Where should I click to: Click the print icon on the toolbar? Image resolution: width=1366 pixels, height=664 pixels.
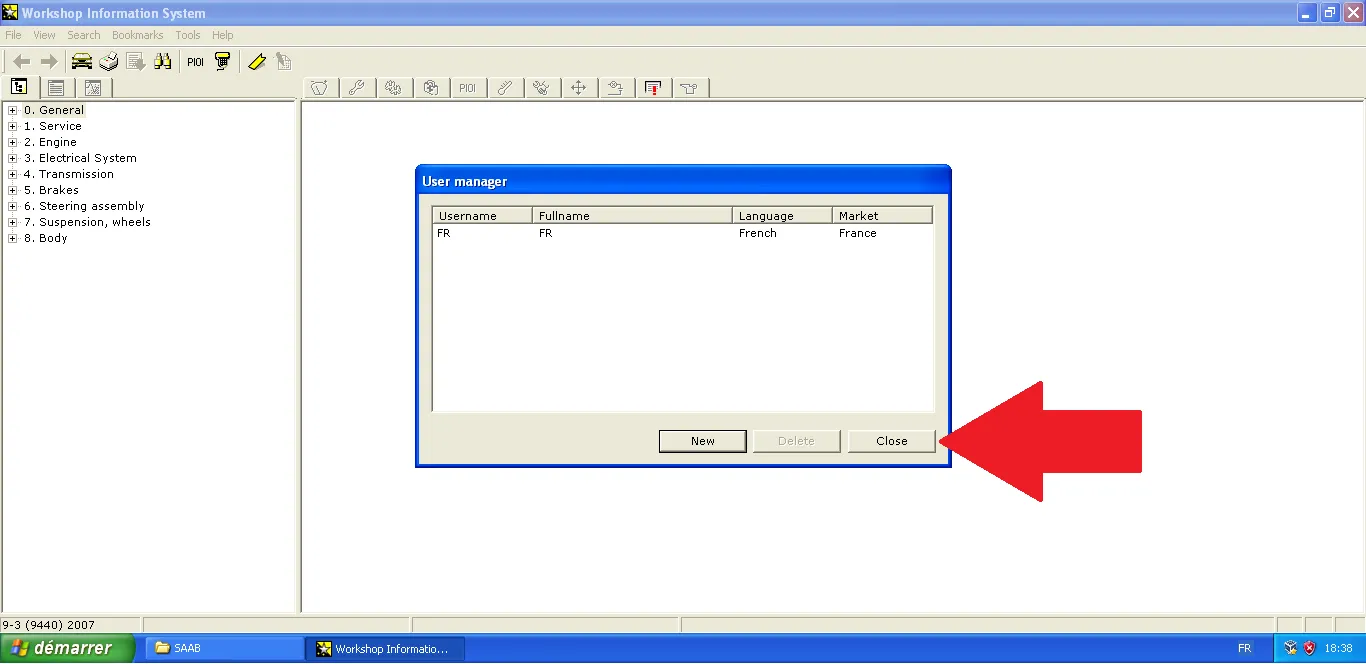(x=108, y=60)
